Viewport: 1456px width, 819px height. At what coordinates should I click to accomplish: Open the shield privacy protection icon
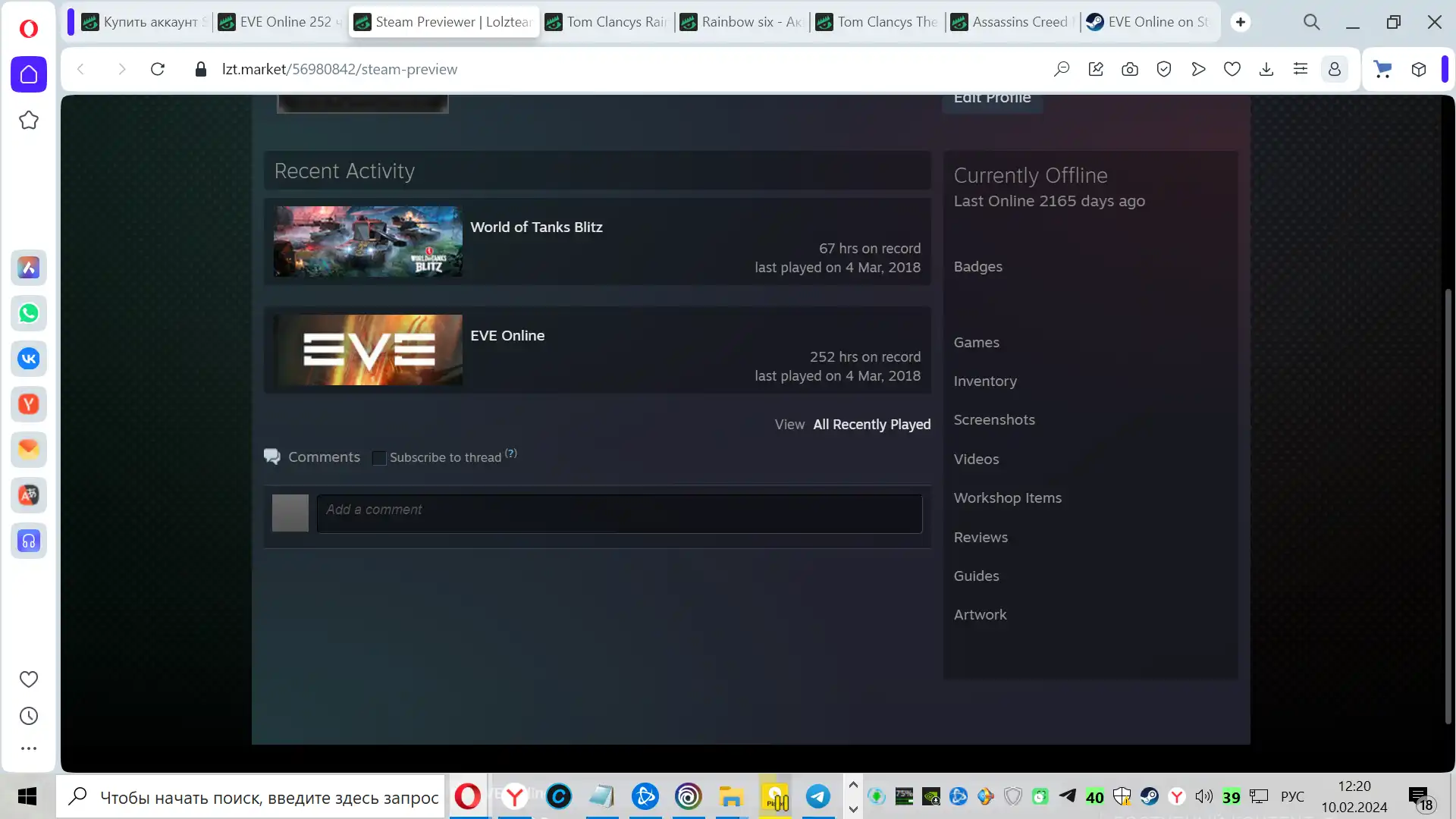(1164, 69)
